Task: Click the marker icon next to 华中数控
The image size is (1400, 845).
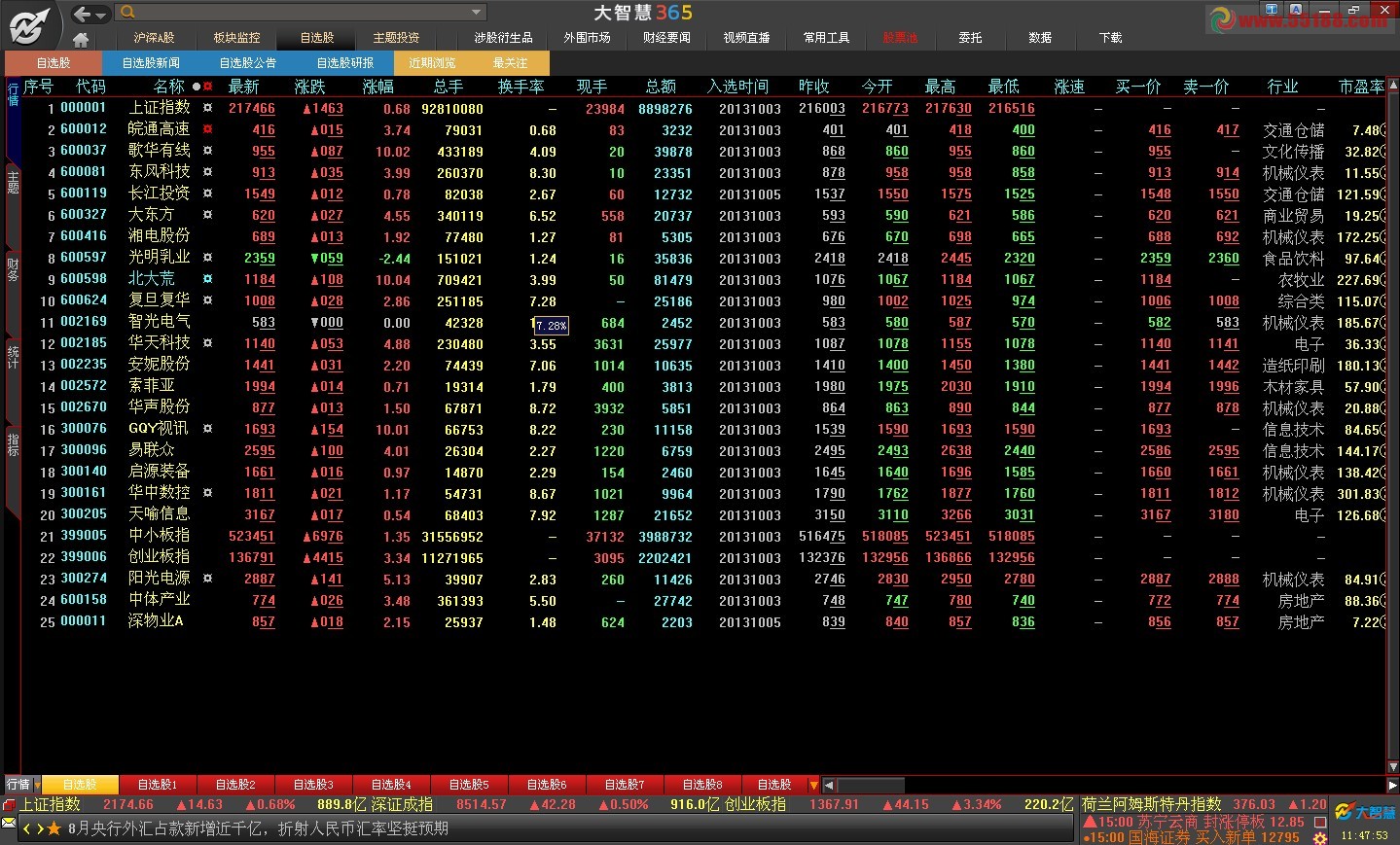Action: (x=207, y=493)
